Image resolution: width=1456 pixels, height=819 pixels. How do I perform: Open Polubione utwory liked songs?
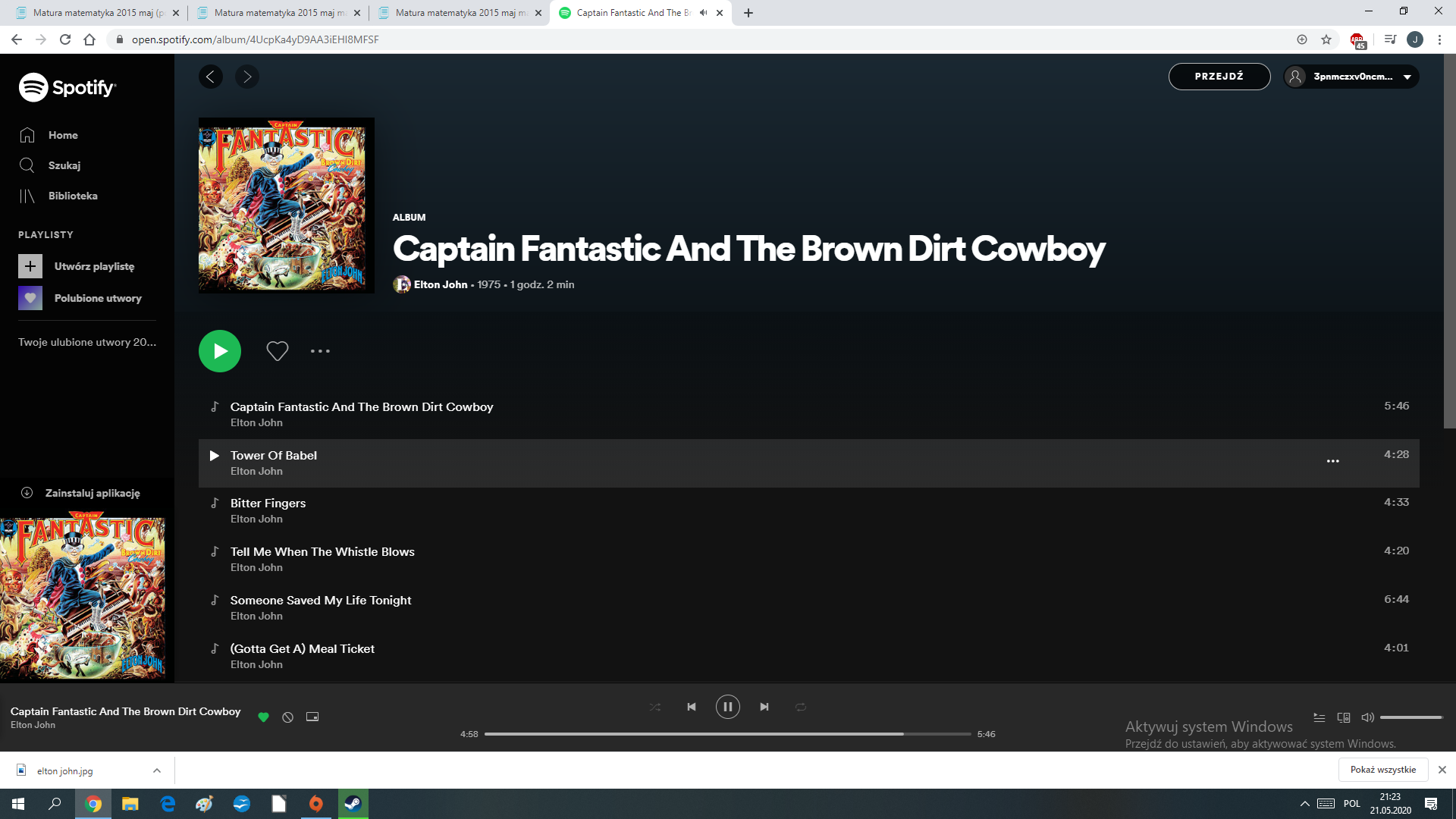coord(98,298)
